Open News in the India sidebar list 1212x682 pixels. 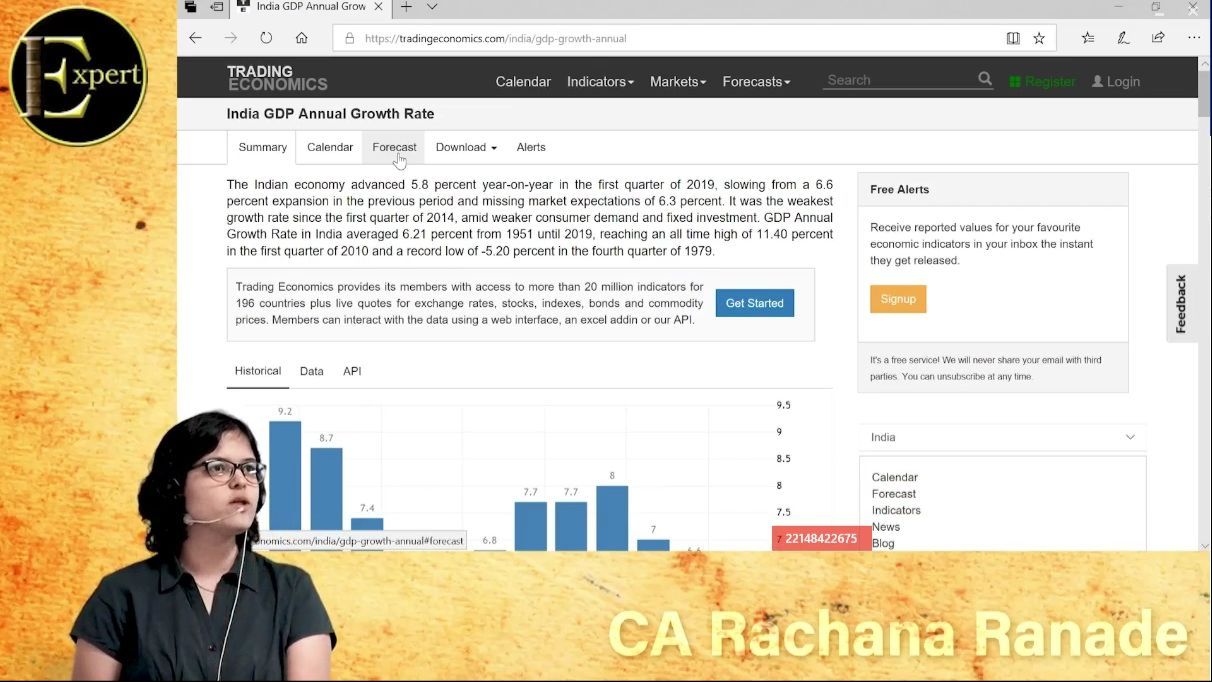click(x=886, y=527)
